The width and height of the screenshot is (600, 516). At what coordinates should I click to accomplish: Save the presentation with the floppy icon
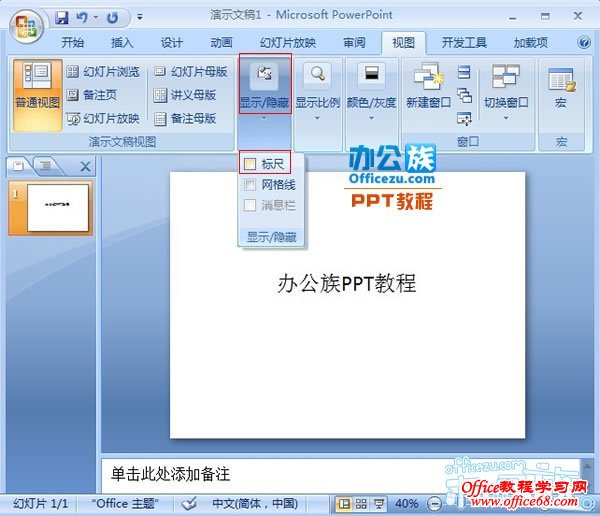[62, 17]
